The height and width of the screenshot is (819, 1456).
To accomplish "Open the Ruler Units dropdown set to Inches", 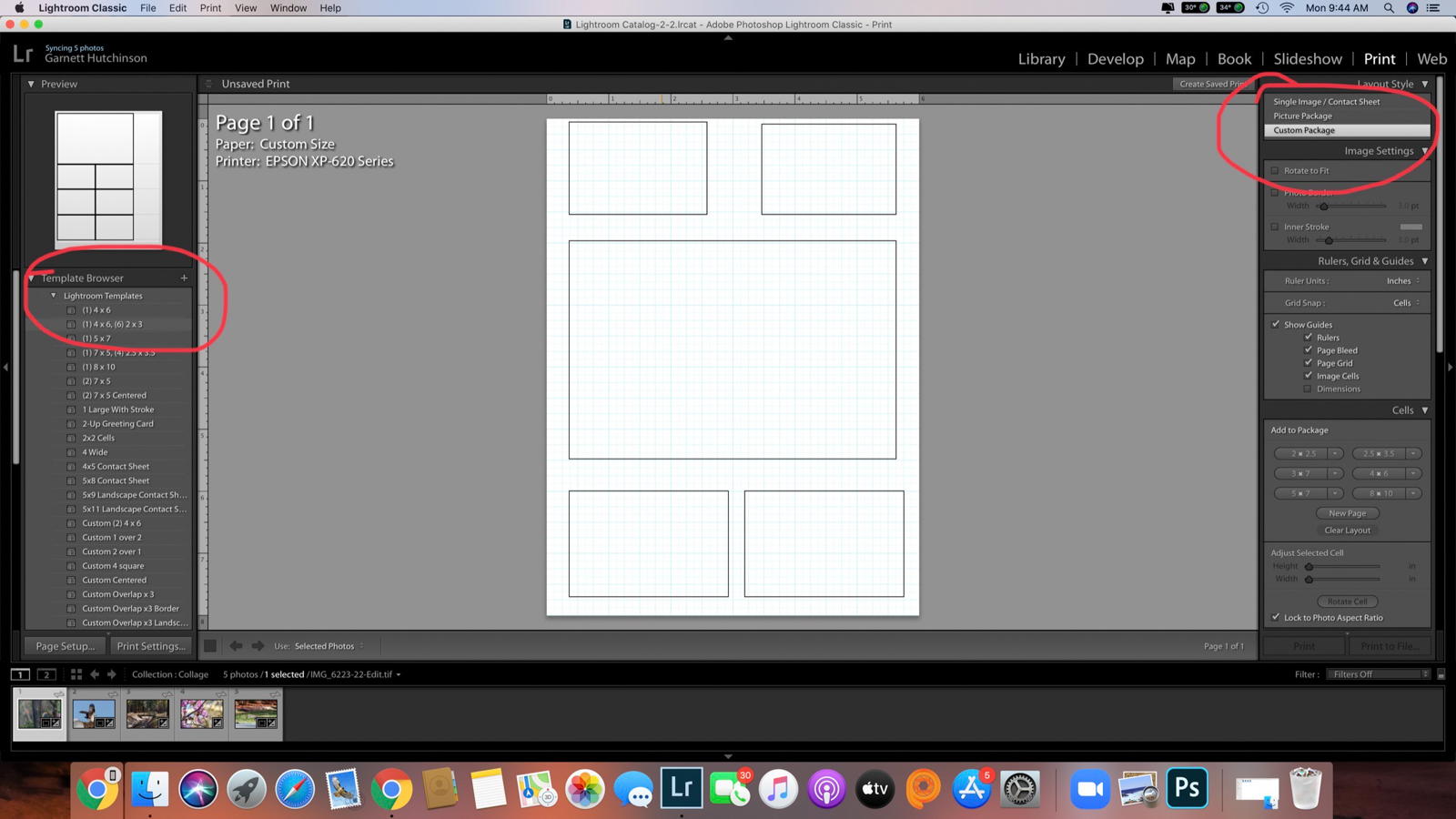I will 1401,280.
